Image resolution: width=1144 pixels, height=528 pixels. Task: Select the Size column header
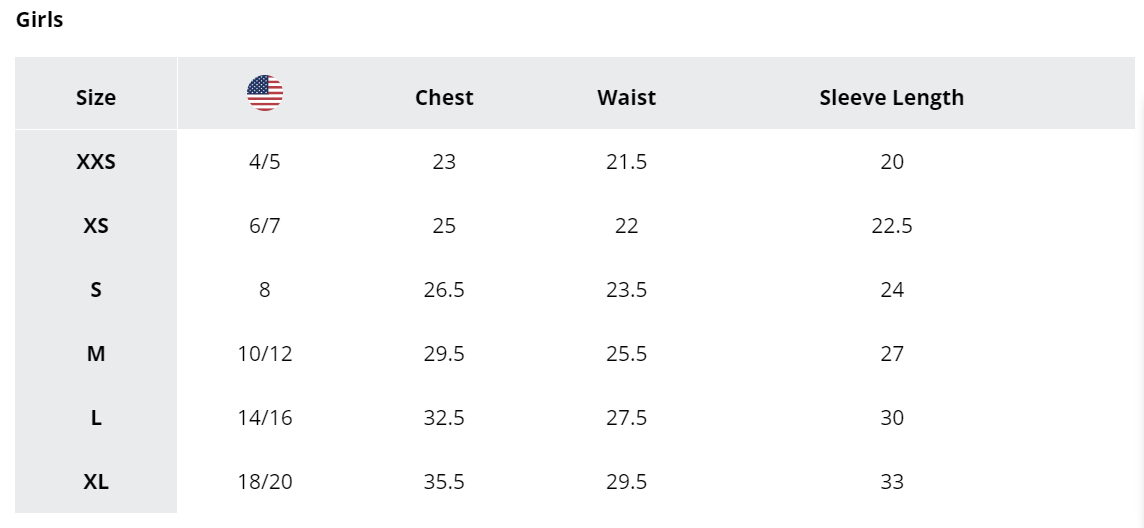[96, 97]
